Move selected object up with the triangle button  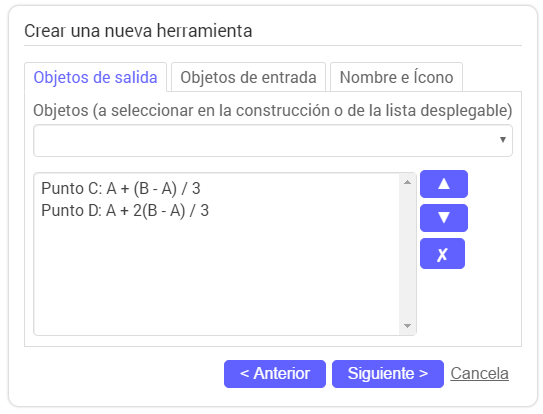(444, 184)
